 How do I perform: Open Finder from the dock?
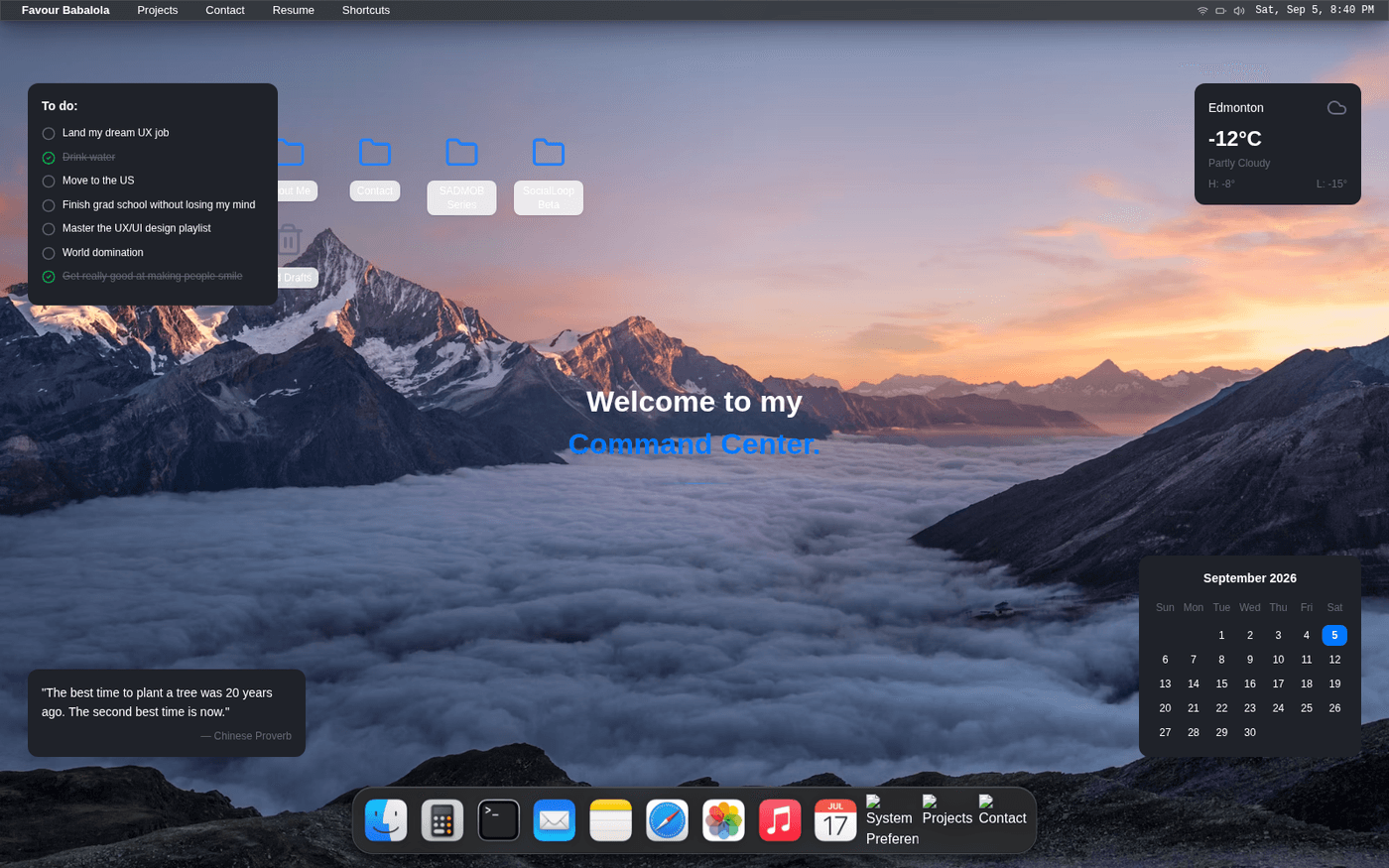tap(386, 820)
